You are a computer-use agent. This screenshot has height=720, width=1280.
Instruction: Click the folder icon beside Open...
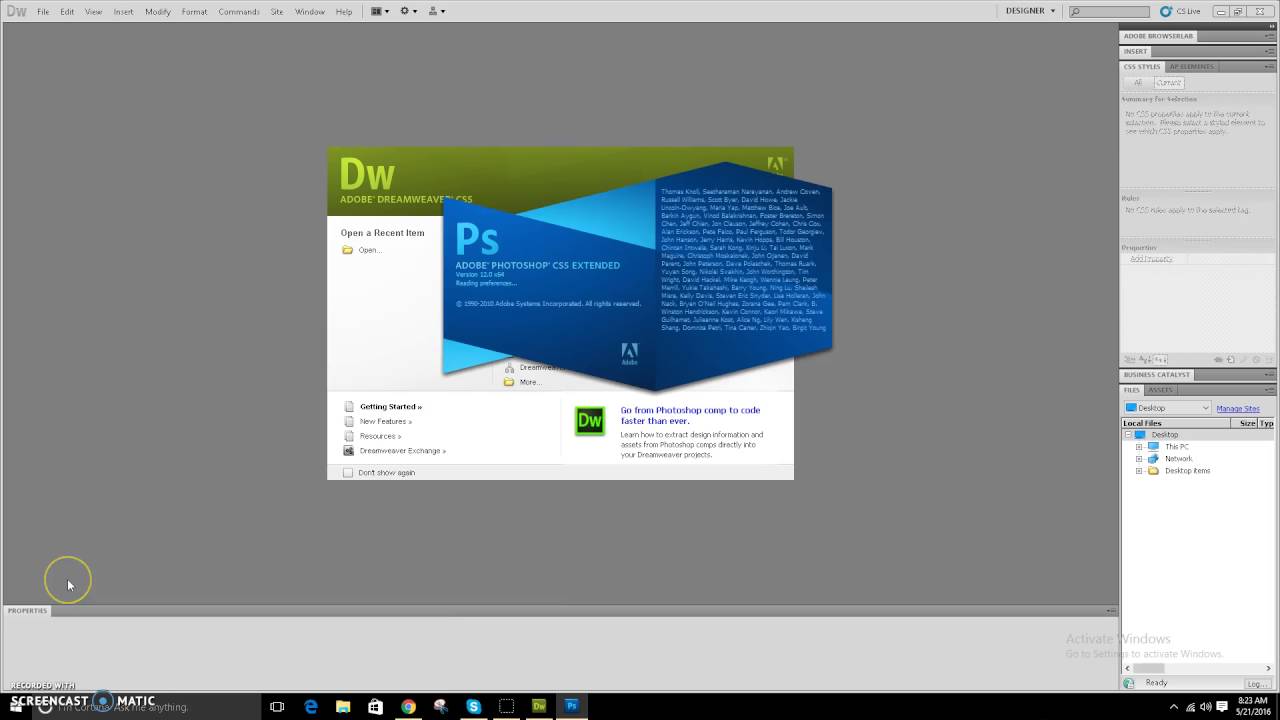pos(348,250)
